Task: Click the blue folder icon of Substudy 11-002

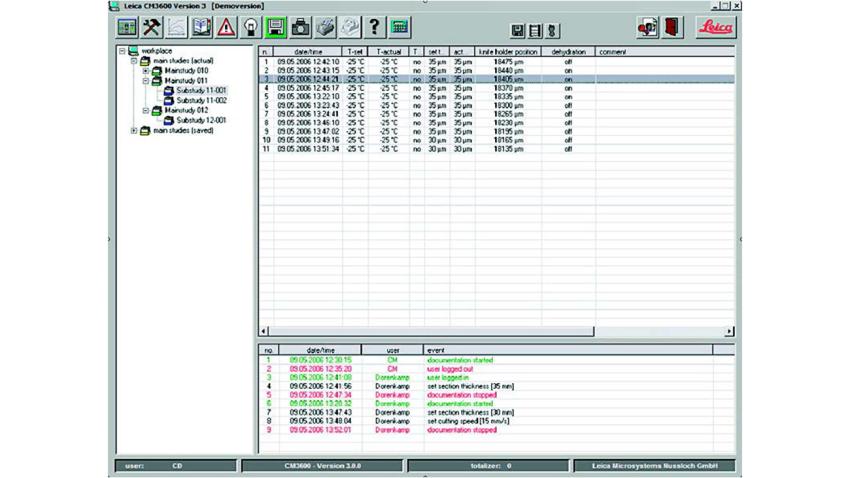Action: point(169,101)
